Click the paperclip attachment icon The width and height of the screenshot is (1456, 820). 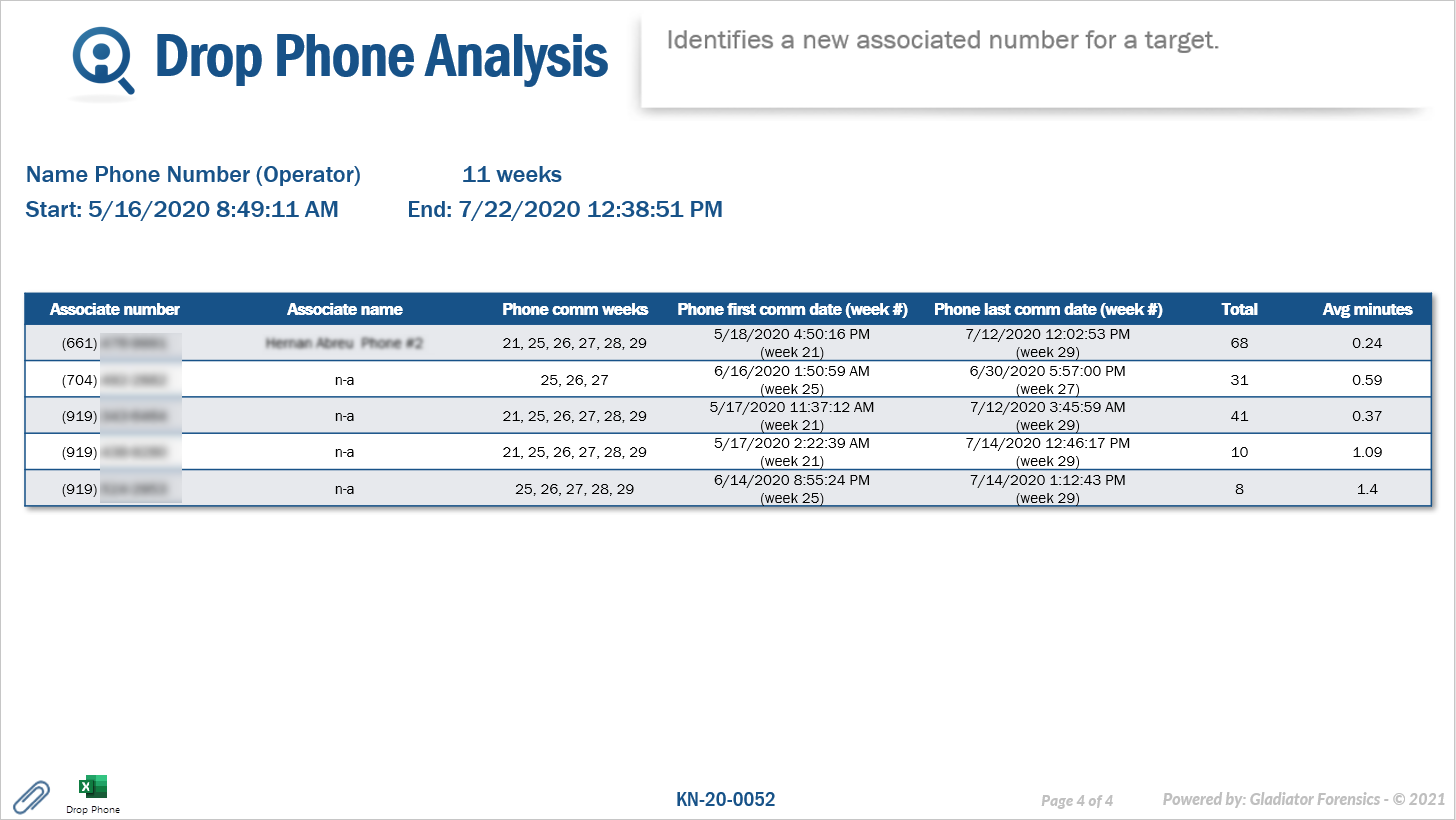point(31,797)
